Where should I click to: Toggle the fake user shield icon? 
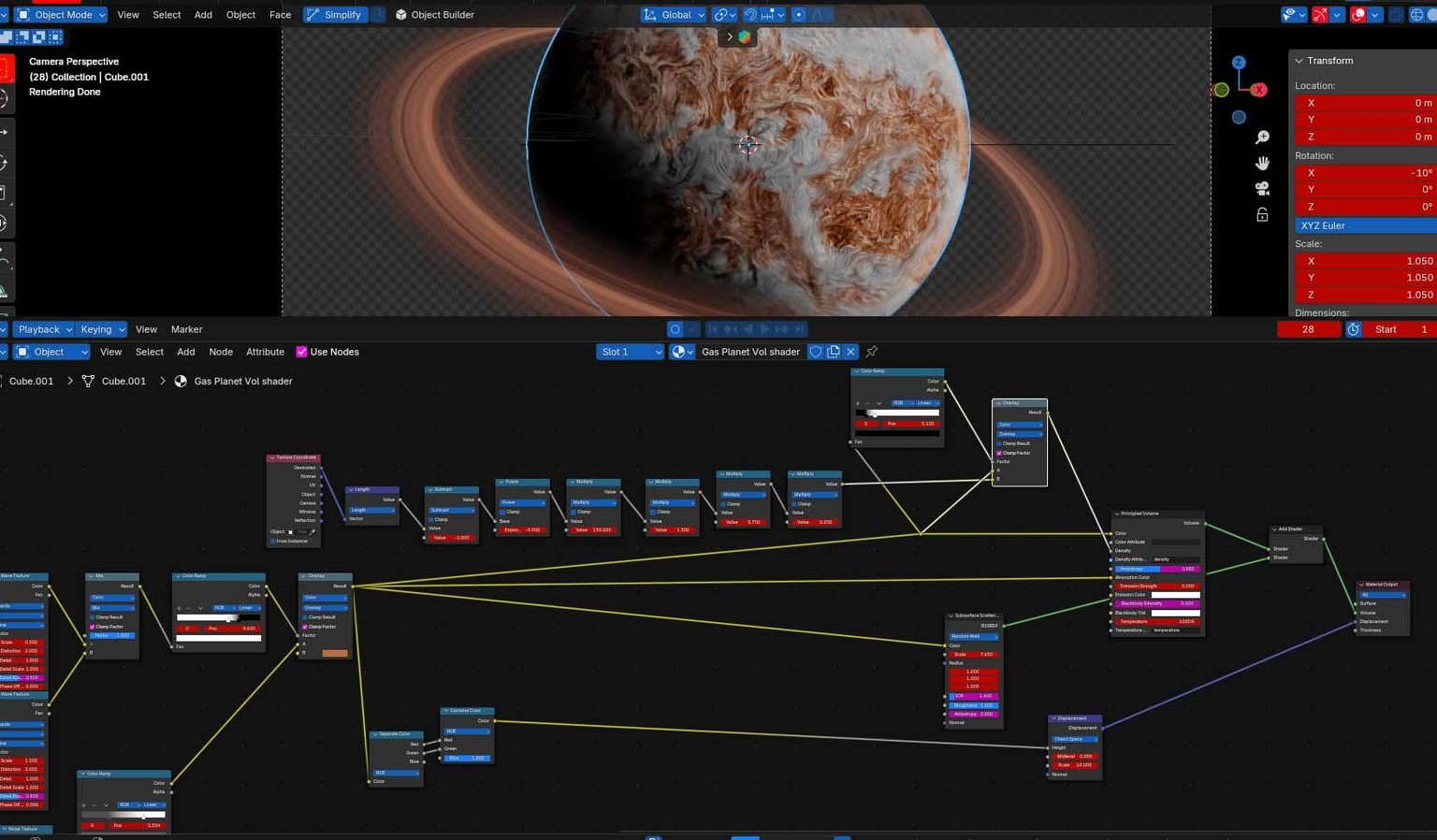point(816,352)
